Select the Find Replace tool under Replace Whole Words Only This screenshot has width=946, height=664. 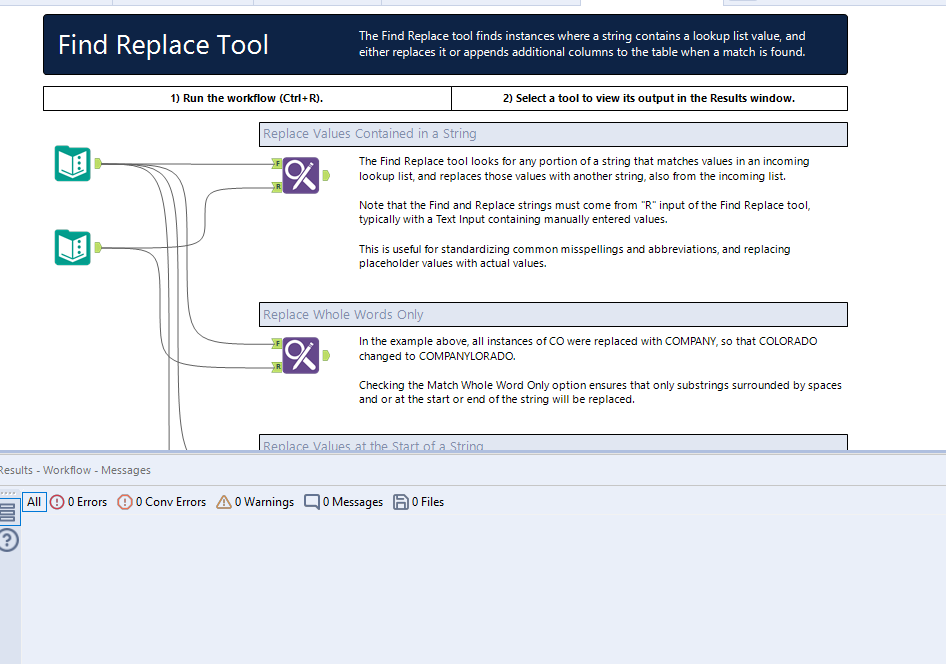pos(299,355)
